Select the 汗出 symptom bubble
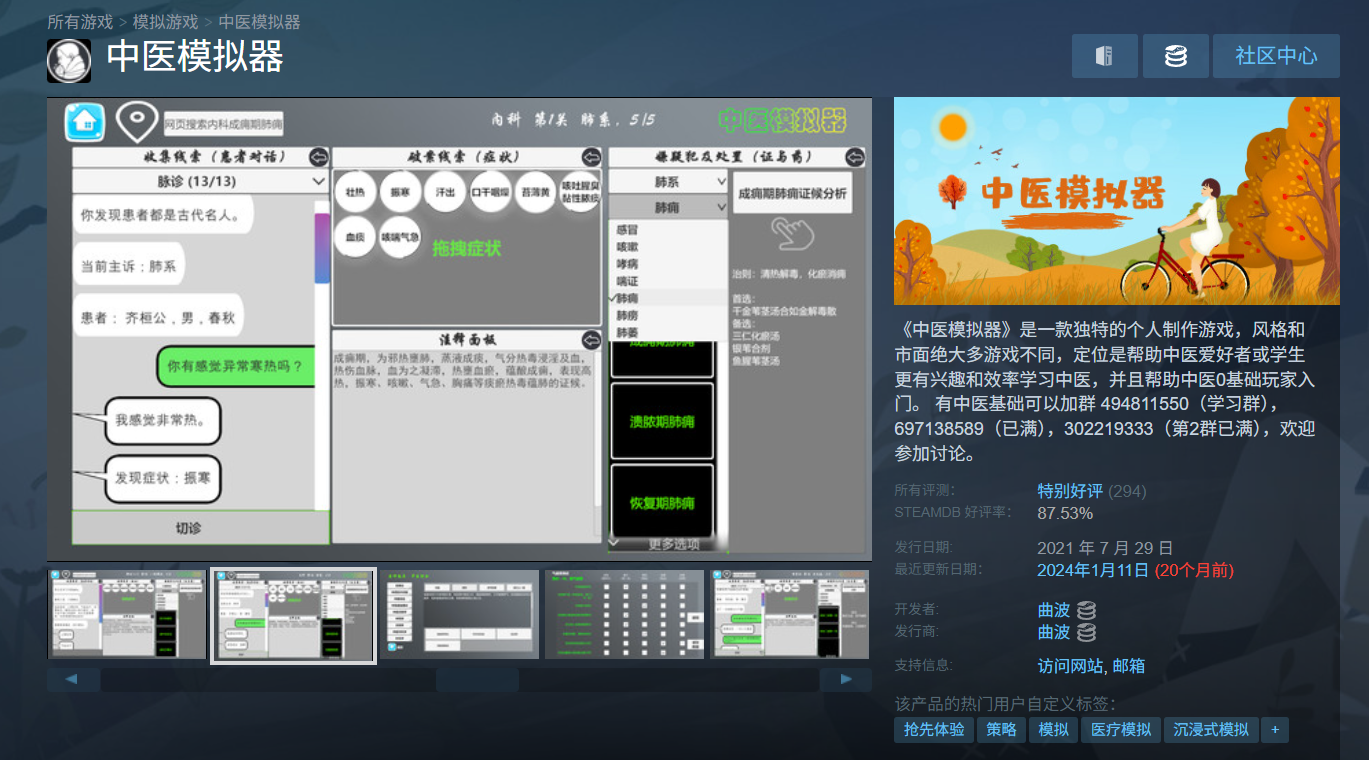 pyautogui.click(x=445, y=191)
